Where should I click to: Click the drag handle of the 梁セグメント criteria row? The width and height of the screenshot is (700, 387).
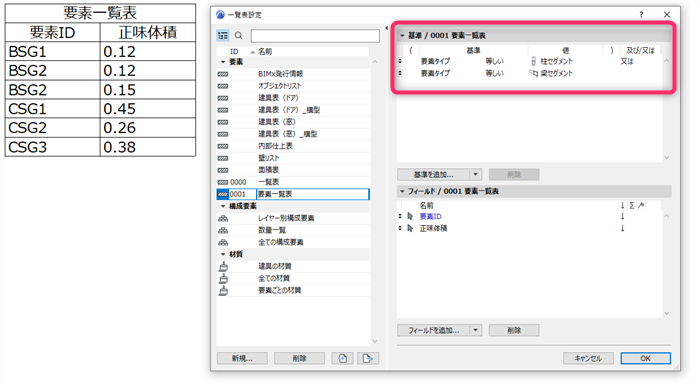(400, 73)
